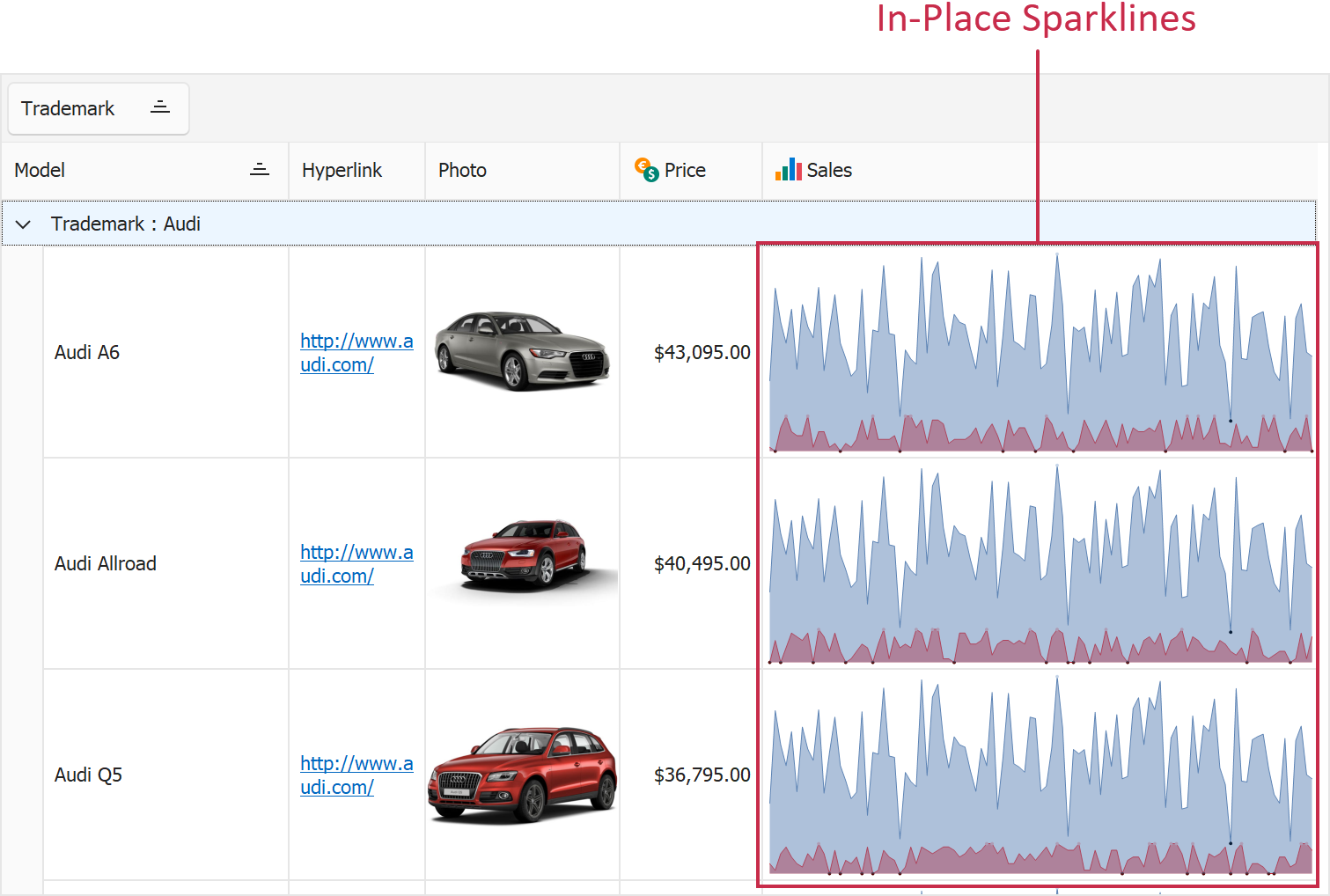This screenshot has height=896, width=1330.
Task: Click sort indicator in Model column header
Action: pos(260,170)
